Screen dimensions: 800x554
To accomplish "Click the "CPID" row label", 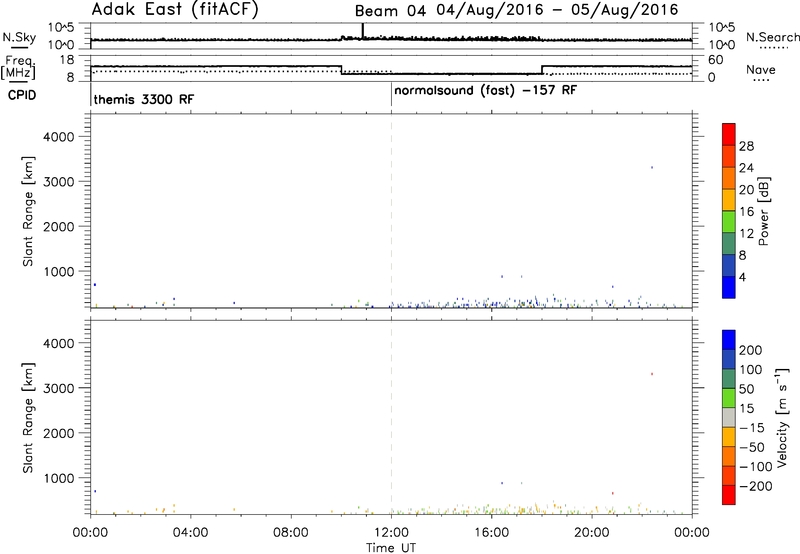I will point(22,95).
